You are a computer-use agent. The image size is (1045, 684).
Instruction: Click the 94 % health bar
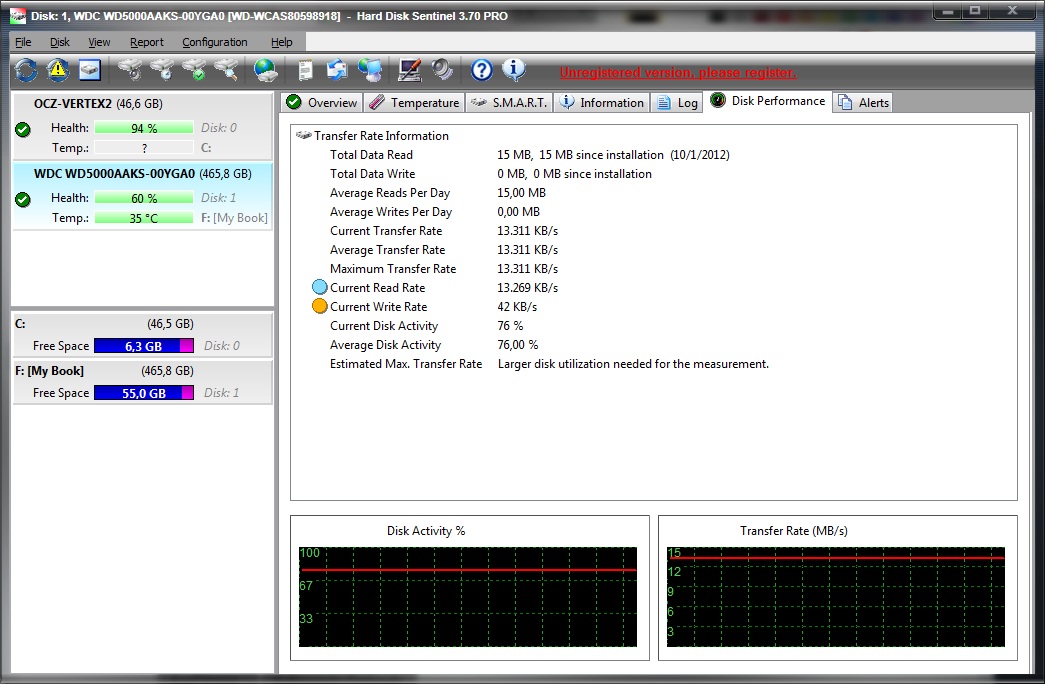(x=144, y=128)
